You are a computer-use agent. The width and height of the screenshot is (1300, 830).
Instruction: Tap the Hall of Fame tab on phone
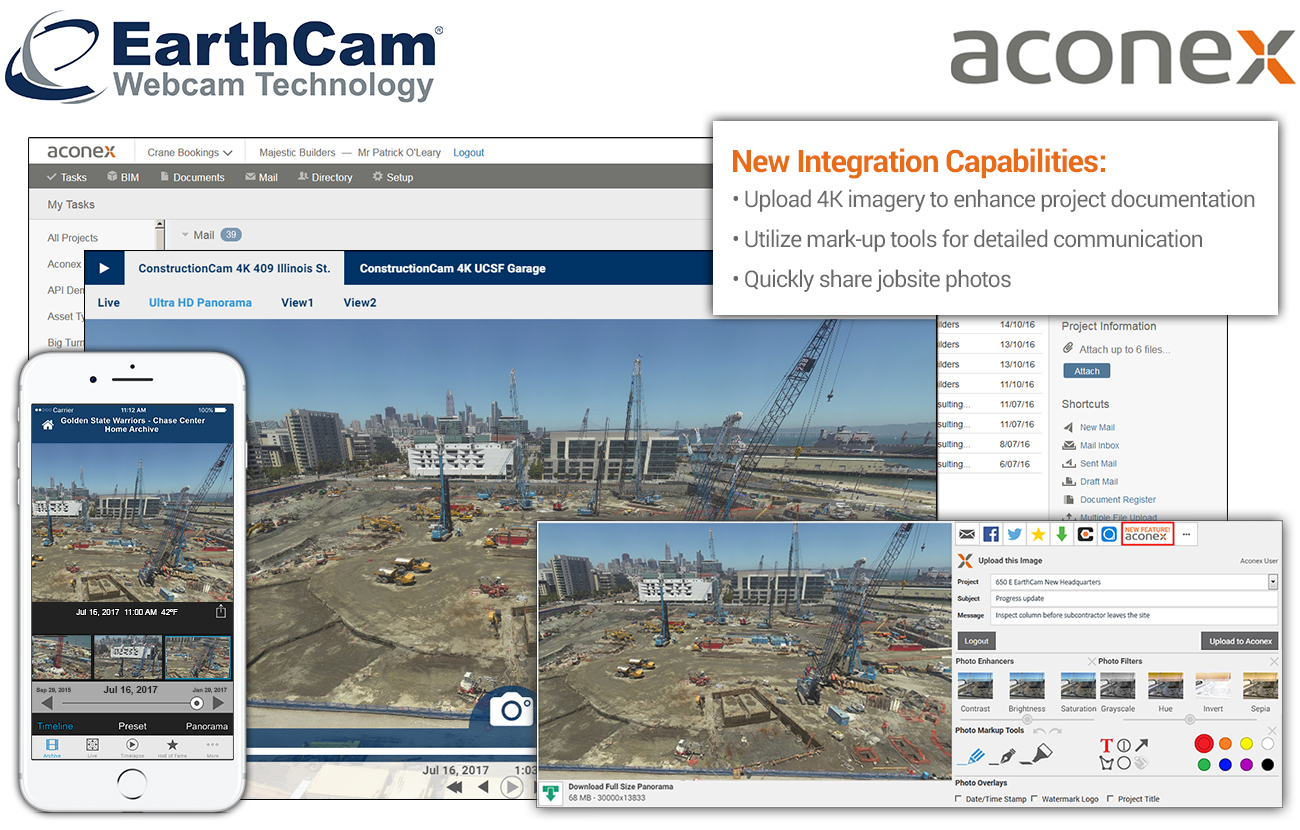click(x=172, y=747)
